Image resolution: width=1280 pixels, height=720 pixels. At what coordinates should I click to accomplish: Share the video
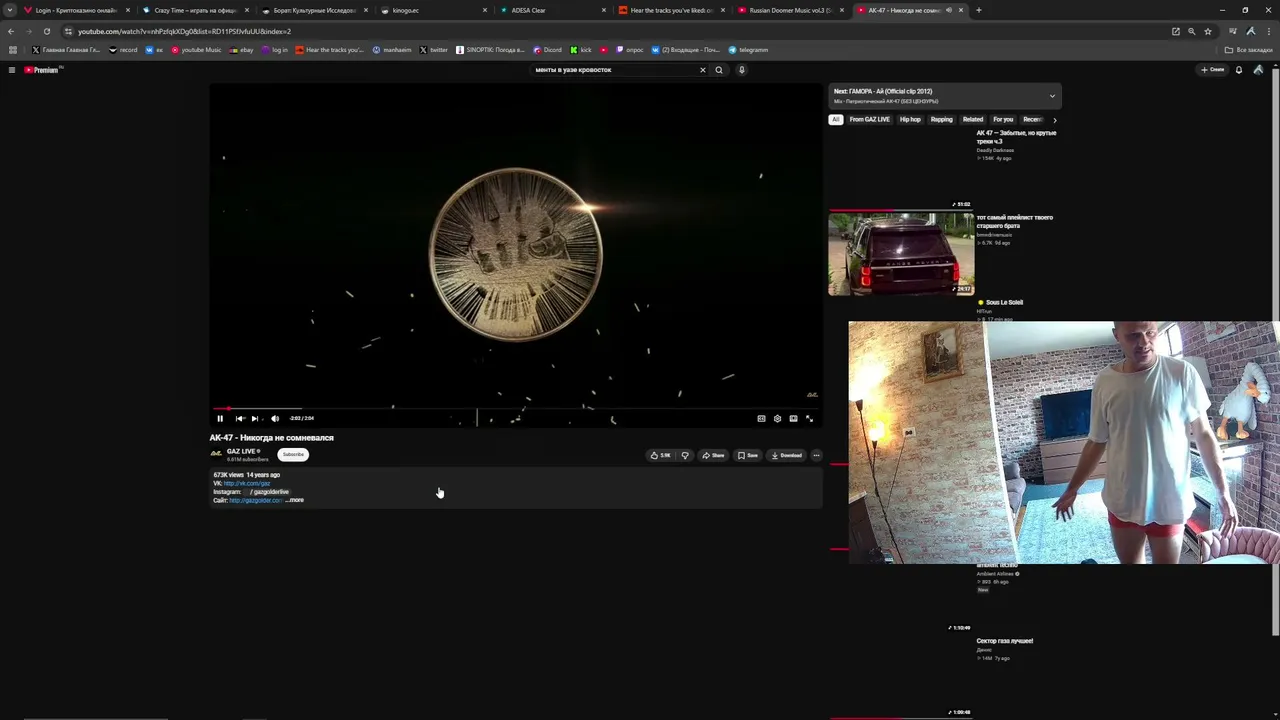713,455
